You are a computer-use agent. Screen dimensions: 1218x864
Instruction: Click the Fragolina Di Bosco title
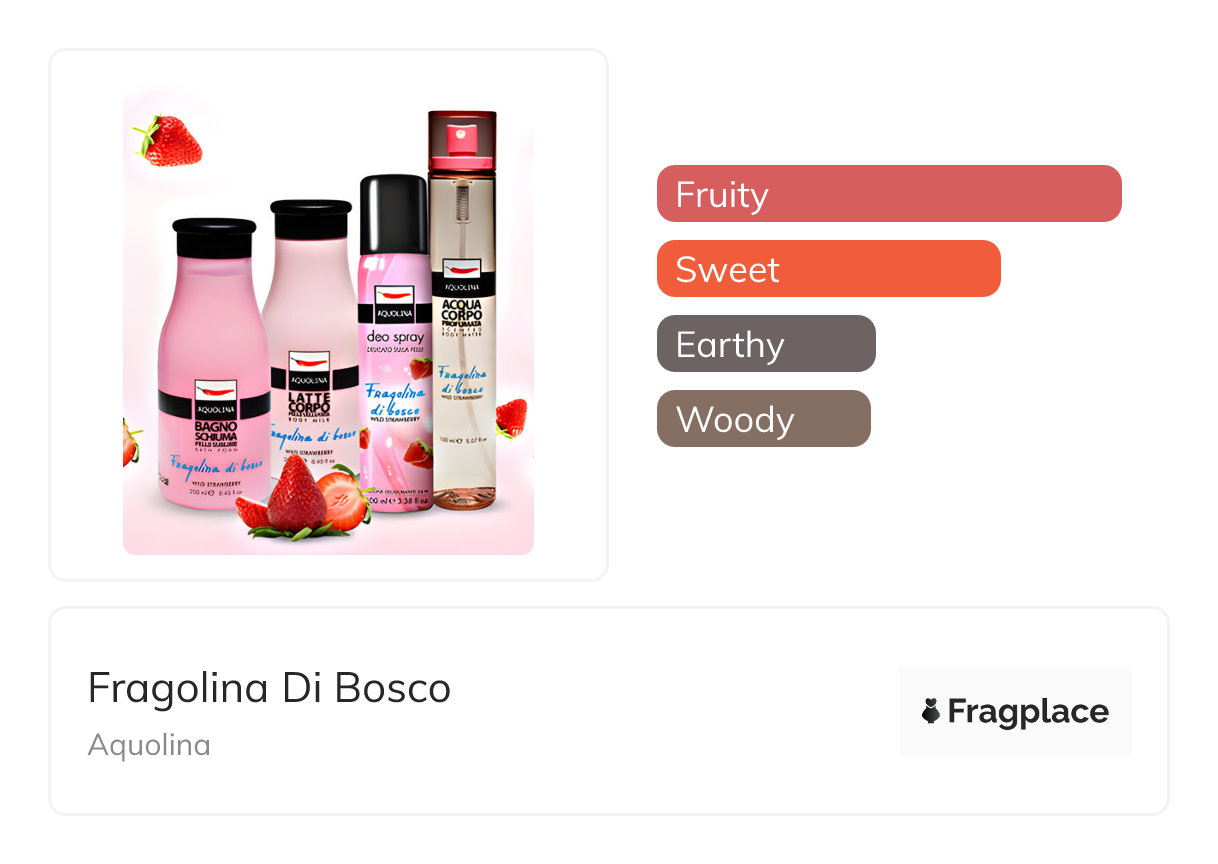pos(269,688)
